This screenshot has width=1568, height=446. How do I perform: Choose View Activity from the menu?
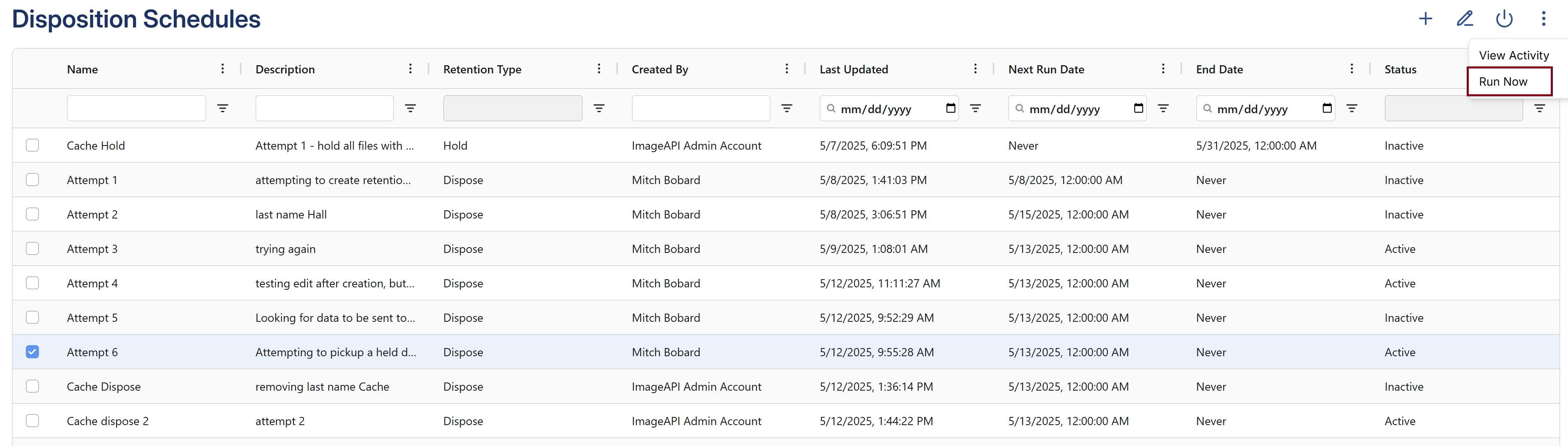1514,55
